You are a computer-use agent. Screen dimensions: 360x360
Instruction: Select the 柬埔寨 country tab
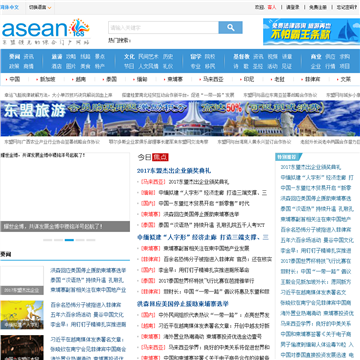click(175, 79)
